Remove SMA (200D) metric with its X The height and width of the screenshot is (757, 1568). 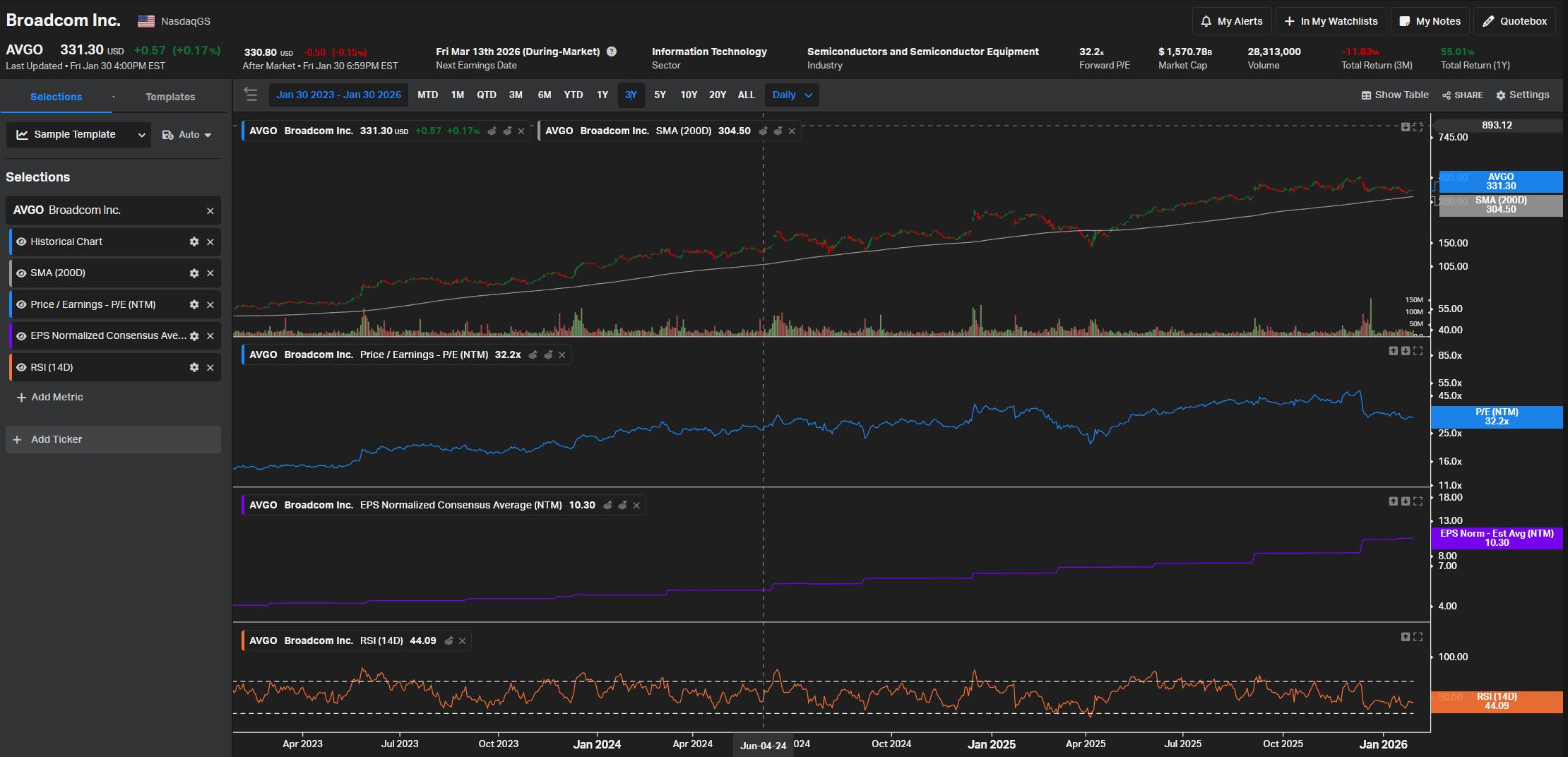210,273
